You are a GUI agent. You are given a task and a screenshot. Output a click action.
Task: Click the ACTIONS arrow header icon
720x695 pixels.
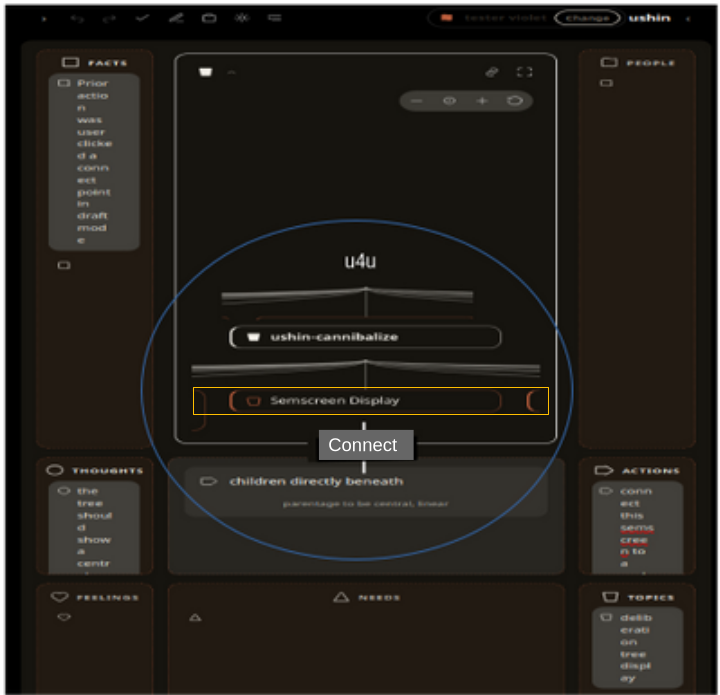point(603,471)
